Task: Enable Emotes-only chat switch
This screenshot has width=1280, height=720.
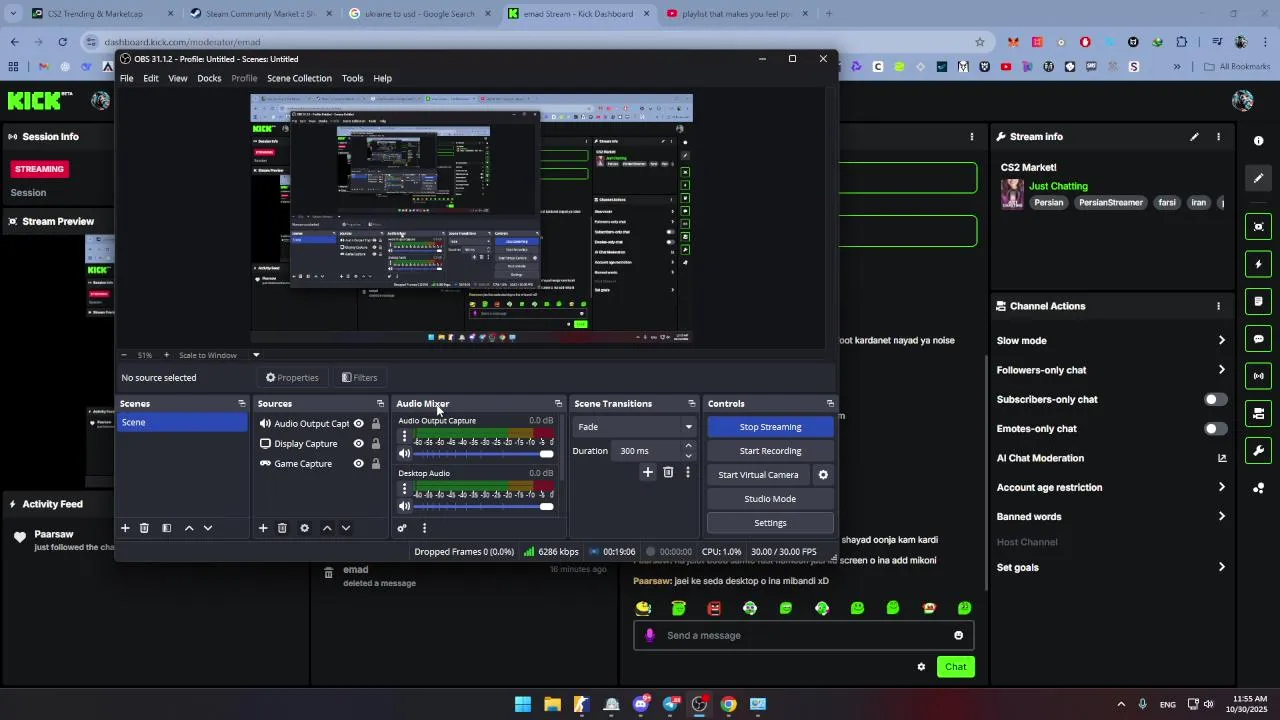Action: coord(1215,429)
